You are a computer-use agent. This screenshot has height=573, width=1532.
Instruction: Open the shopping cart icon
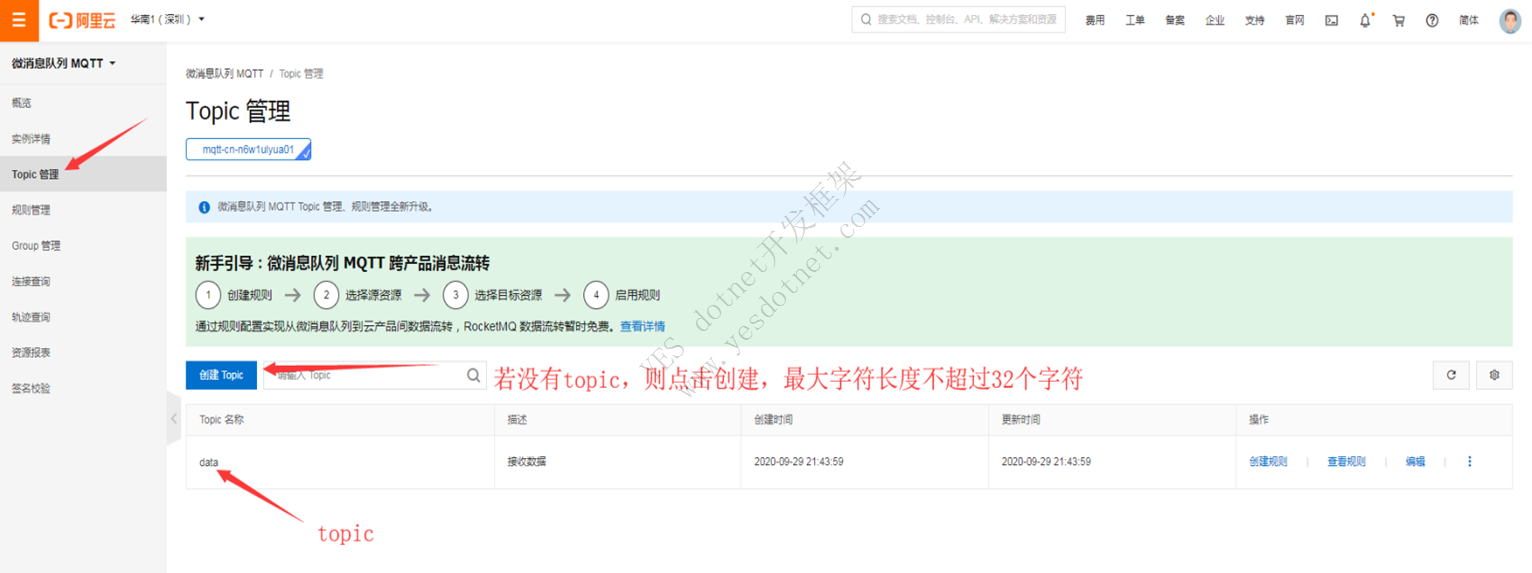(x=1399, y=20)
